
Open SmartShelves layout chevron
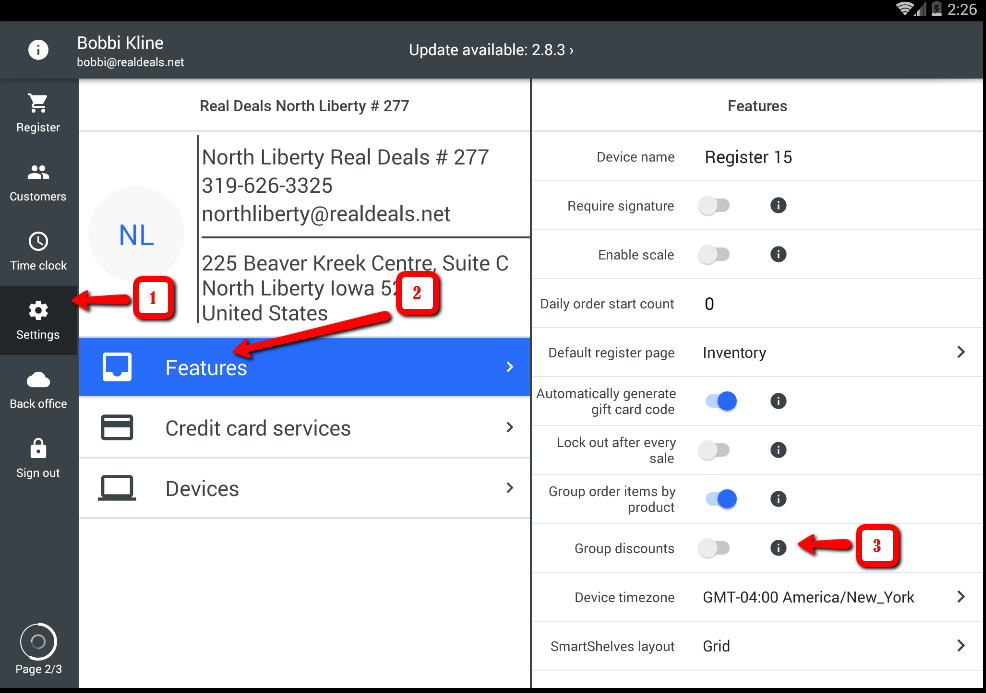pos(961,646)
